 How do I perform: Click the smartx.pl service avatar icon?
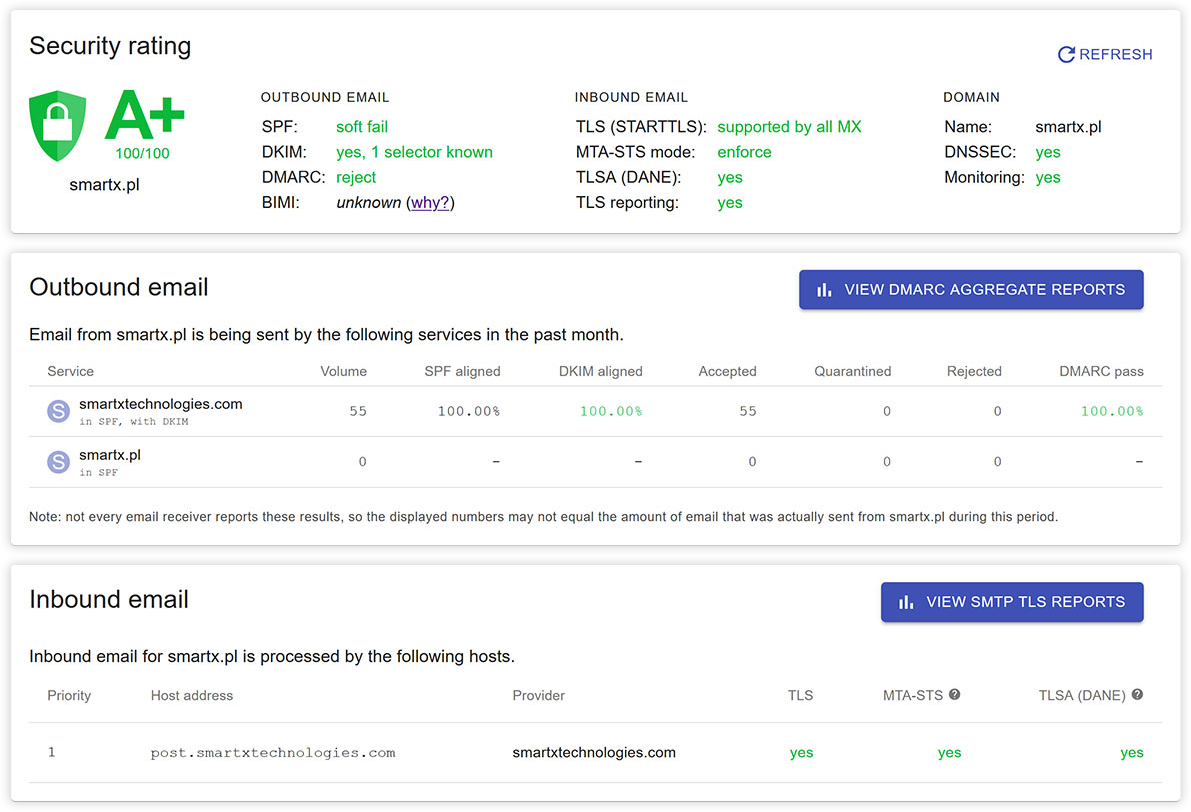59,462
